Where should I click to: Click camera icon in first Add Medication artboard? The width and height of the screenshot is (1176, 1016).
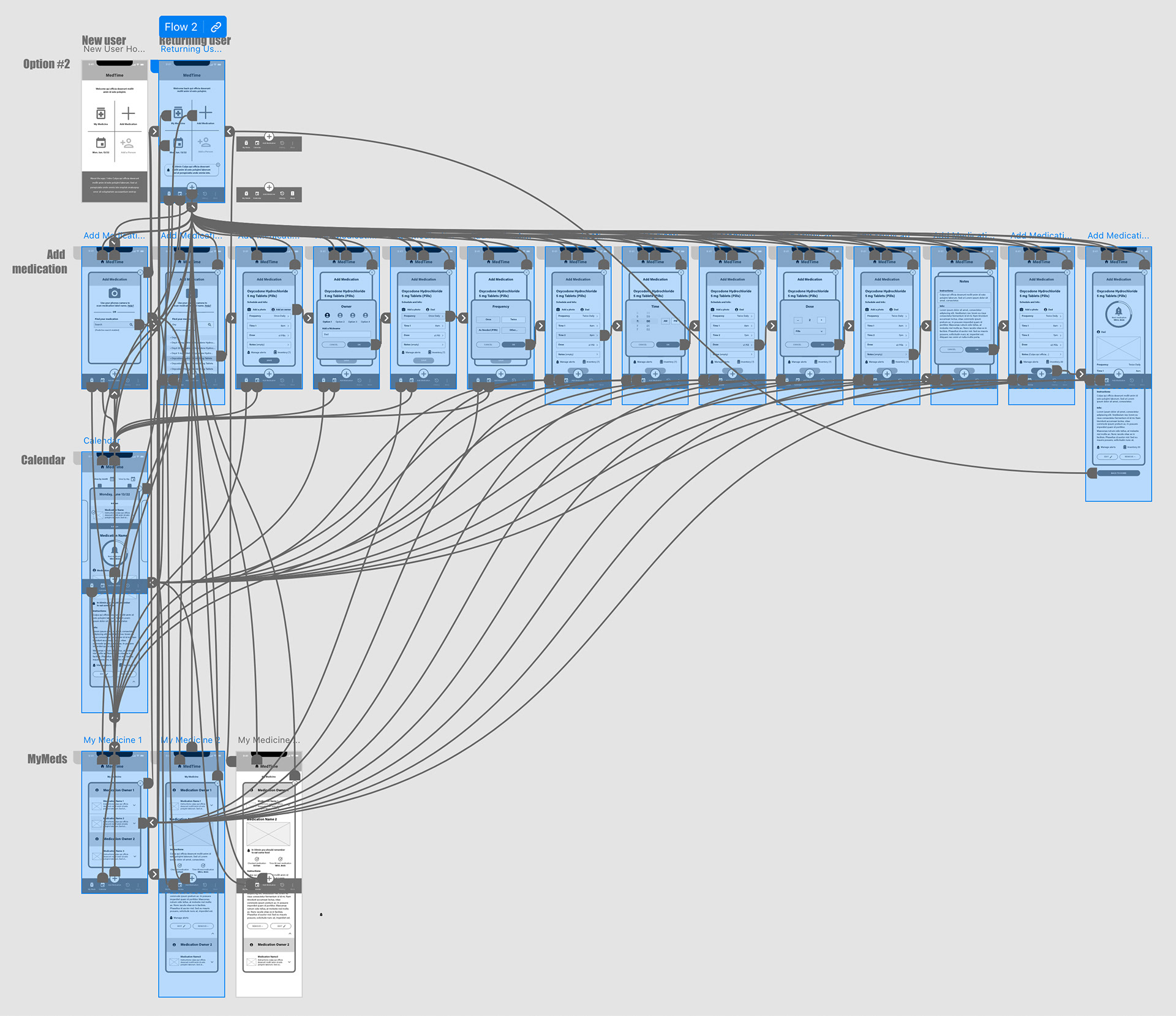115,294
